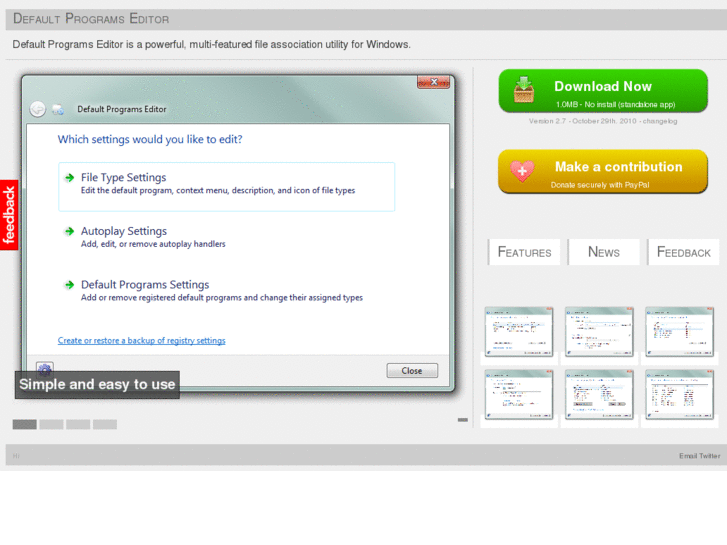Click green arrow beside Autoplay Settings
Screen dimensions: 727x545
click(70, 231)
